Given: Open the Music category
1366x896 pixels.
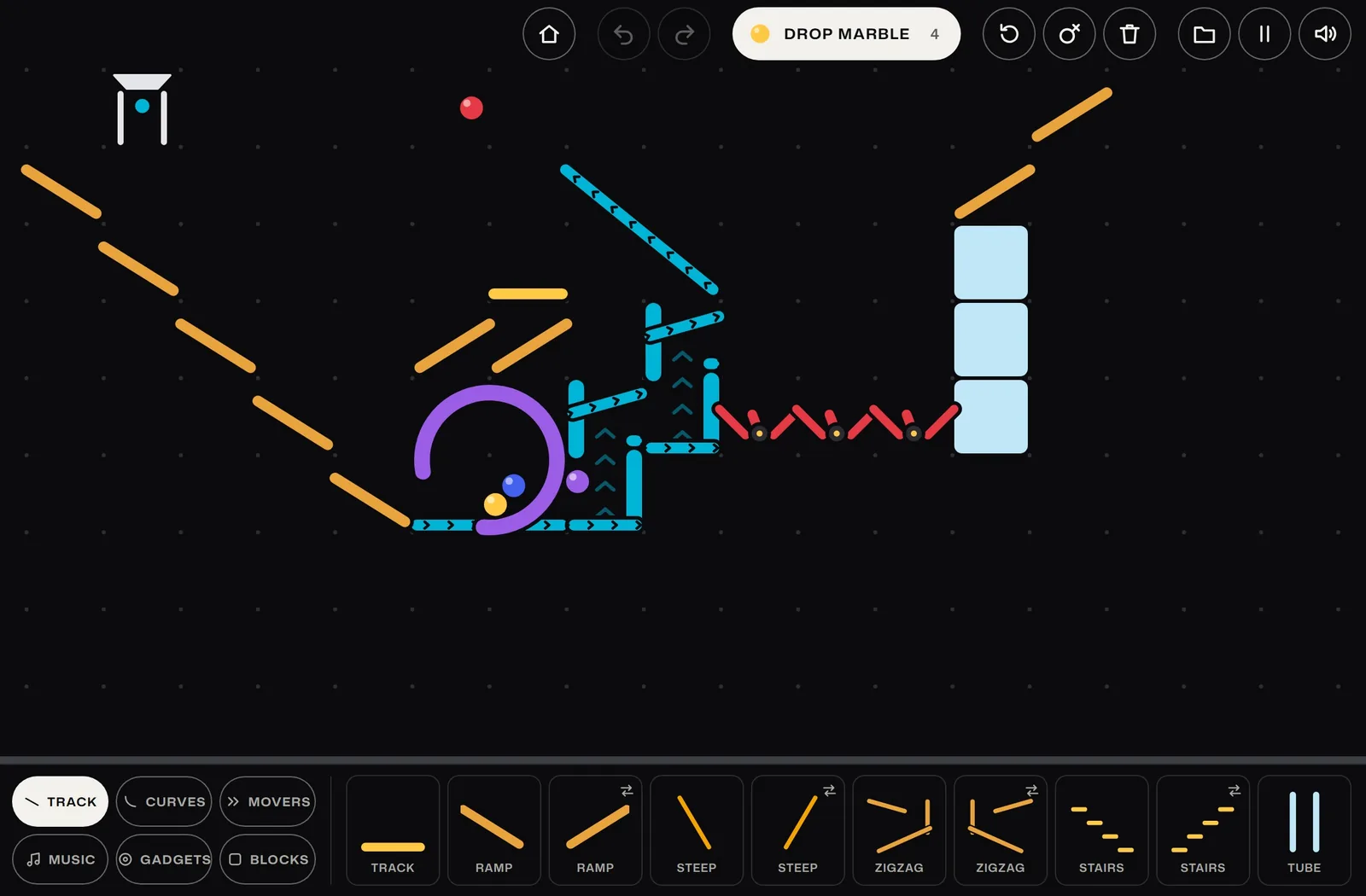Looking at the screenshot, I should [60, 859].
